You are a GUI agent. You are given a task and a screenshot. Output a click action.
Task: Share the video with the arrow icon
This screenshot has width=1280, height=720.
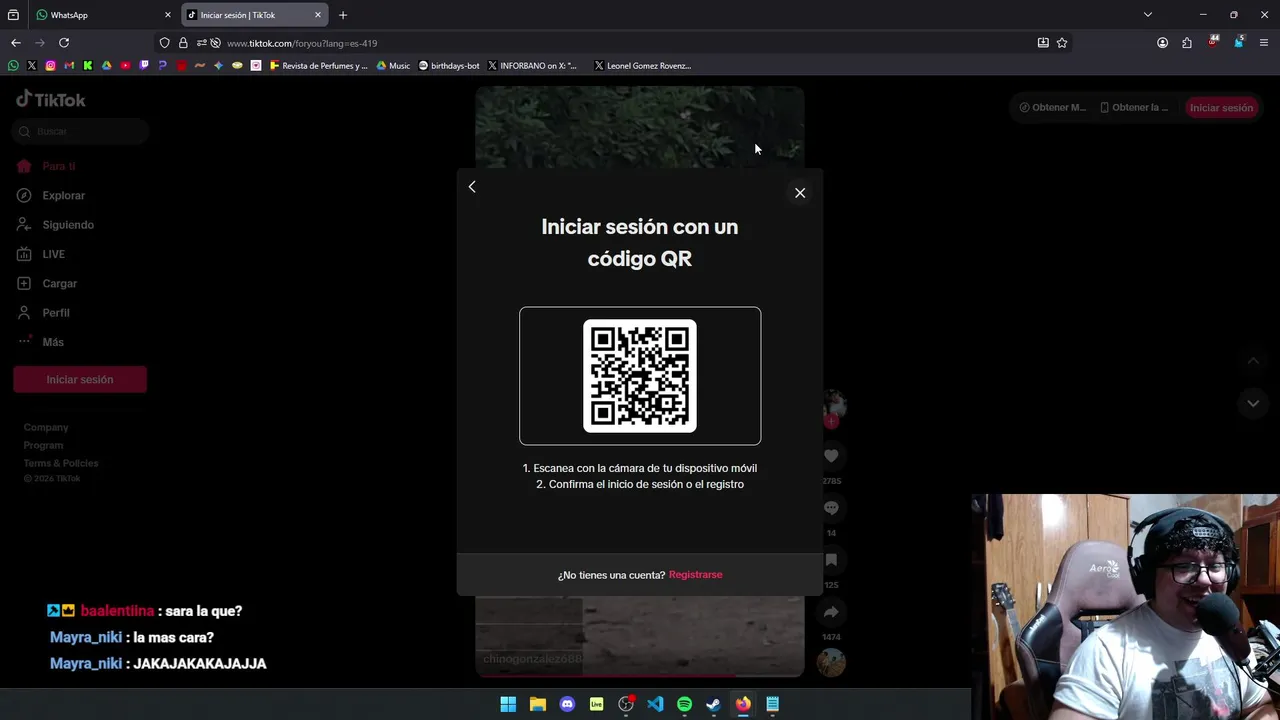coord(831,612)
